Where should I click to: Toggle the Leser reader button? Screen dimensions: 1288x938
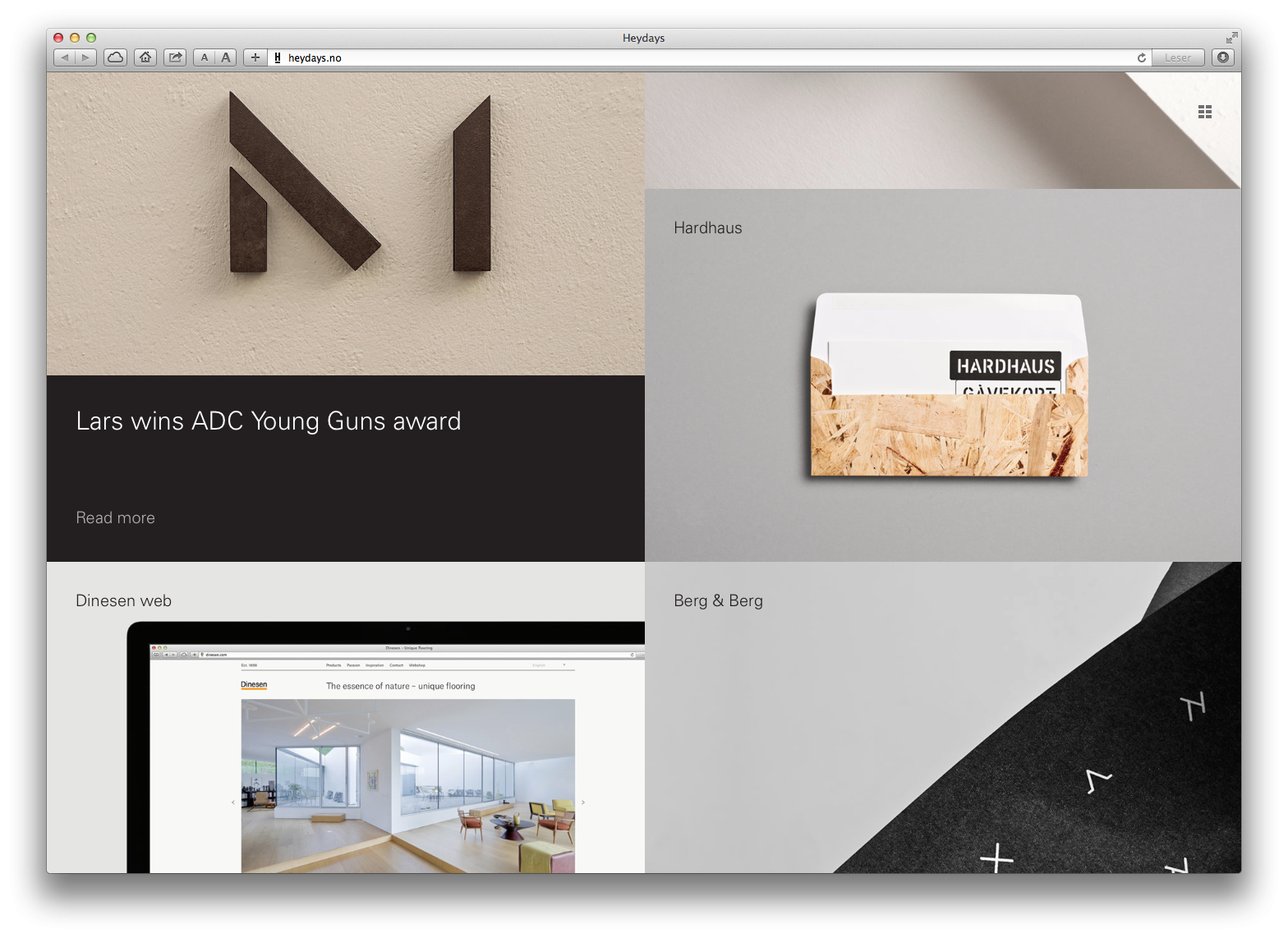point(1177,57)
